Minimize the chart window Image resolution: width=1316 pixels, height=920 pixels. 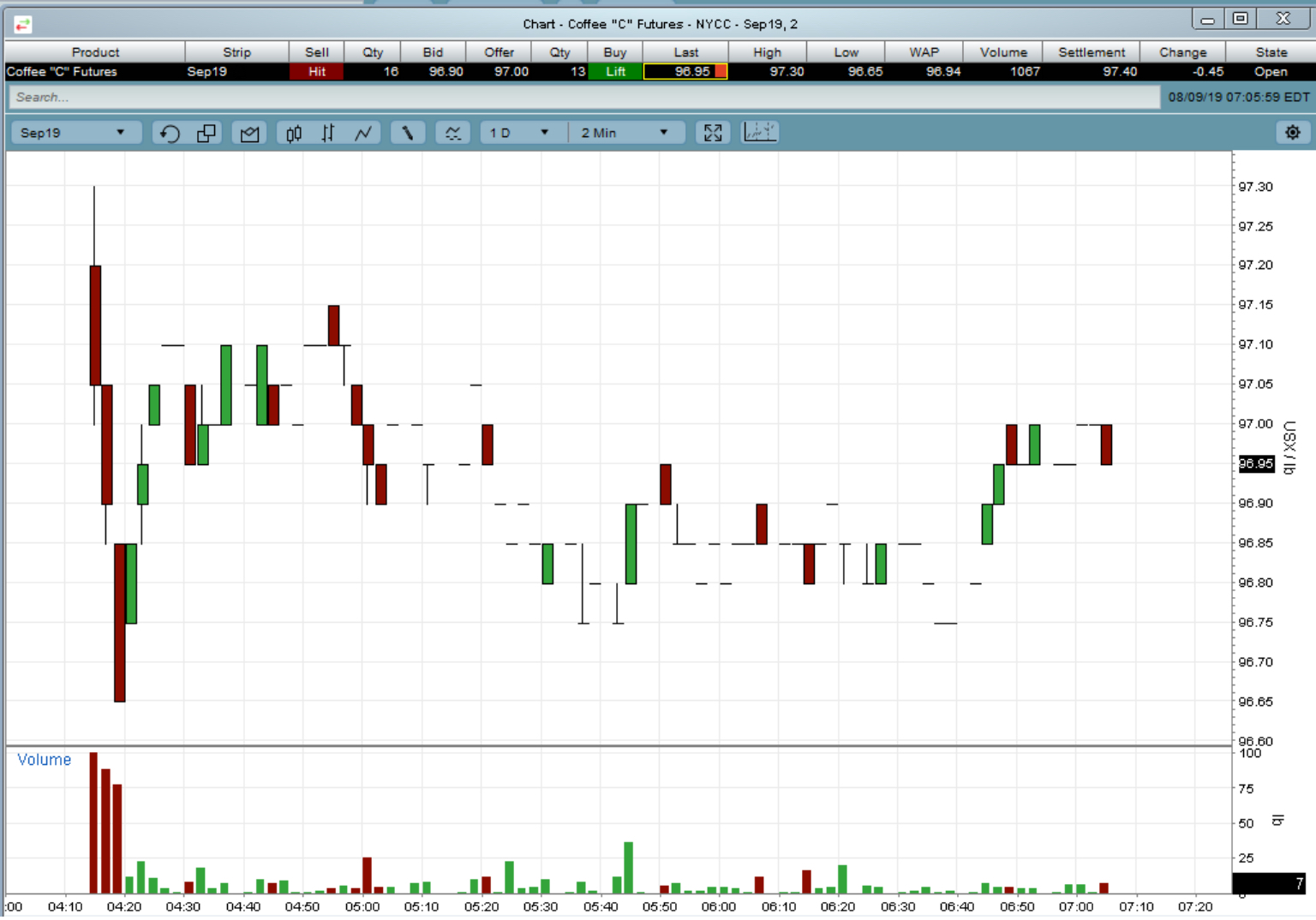[1208, 19]
